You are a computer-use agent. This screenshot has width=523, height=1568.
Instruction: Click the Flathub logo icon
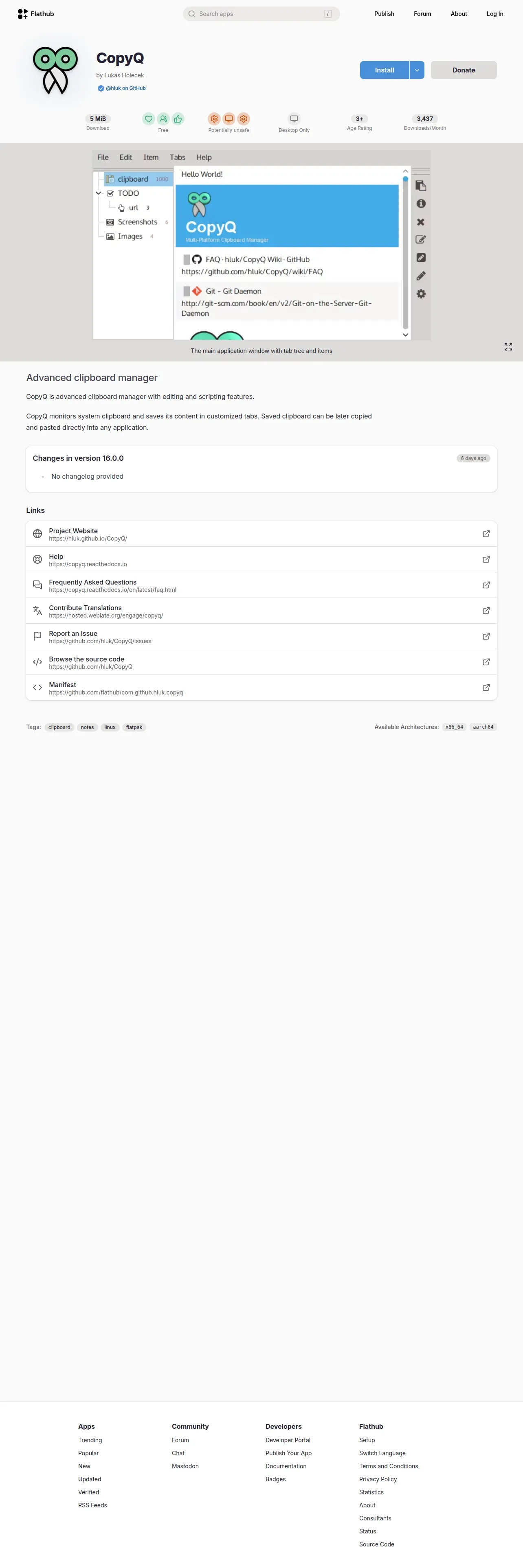coord(22,14)
